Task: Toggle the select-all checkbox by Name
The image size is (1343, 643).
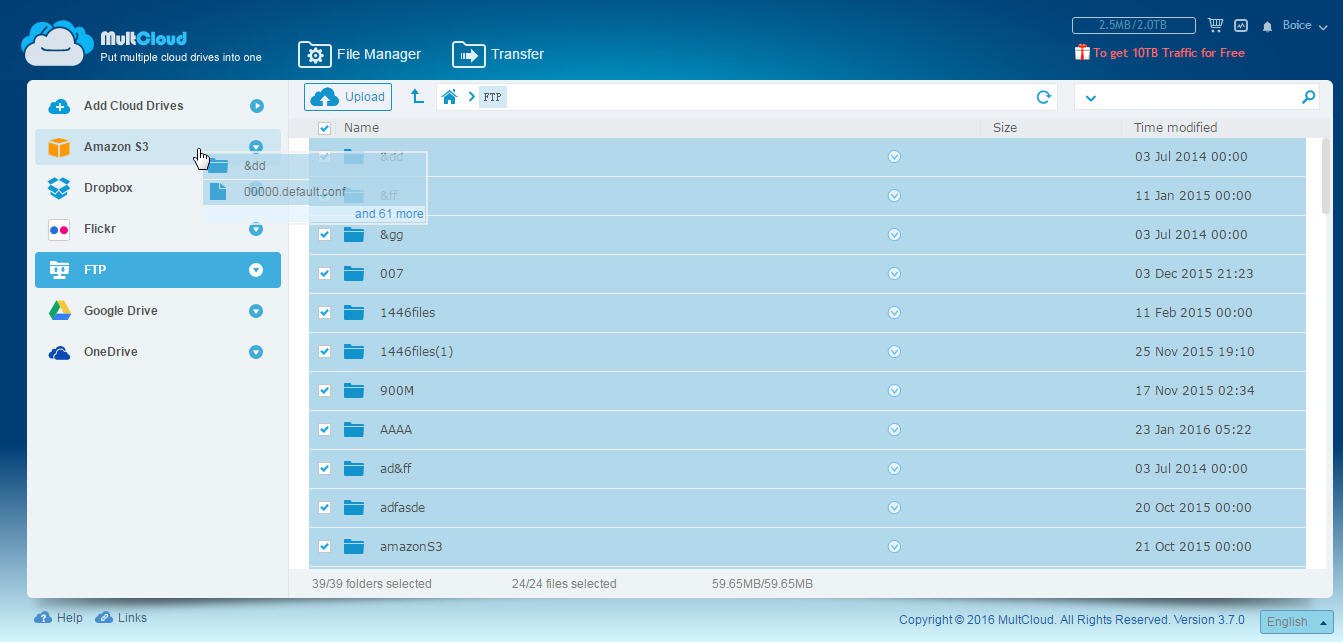Action: 324,128
